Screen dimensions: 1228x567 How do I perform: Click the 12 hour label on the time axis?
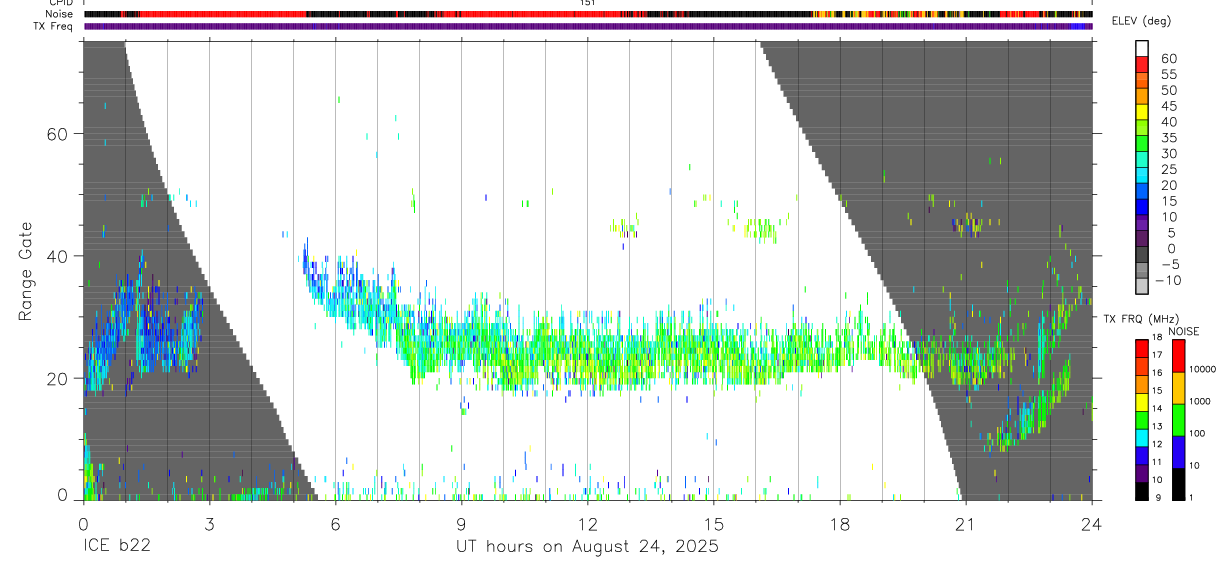pos(588,523)
